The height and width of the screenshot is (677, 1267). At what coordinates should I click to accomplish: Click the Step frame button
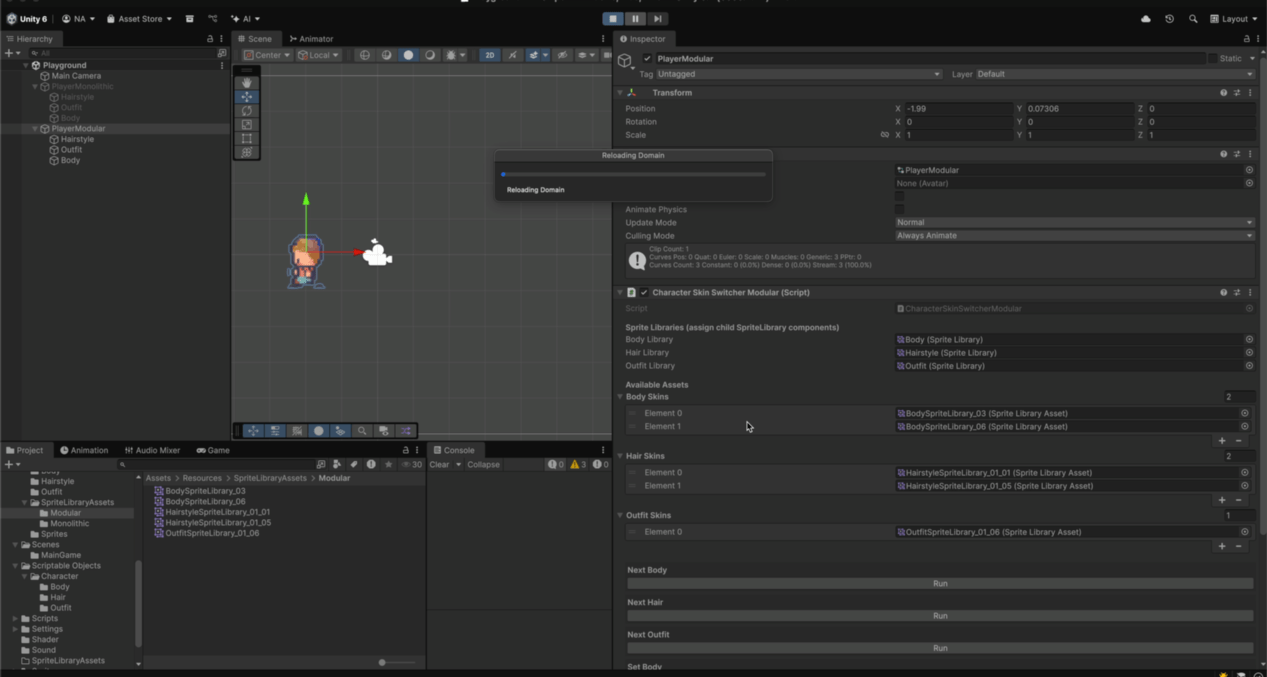[657, 19]
